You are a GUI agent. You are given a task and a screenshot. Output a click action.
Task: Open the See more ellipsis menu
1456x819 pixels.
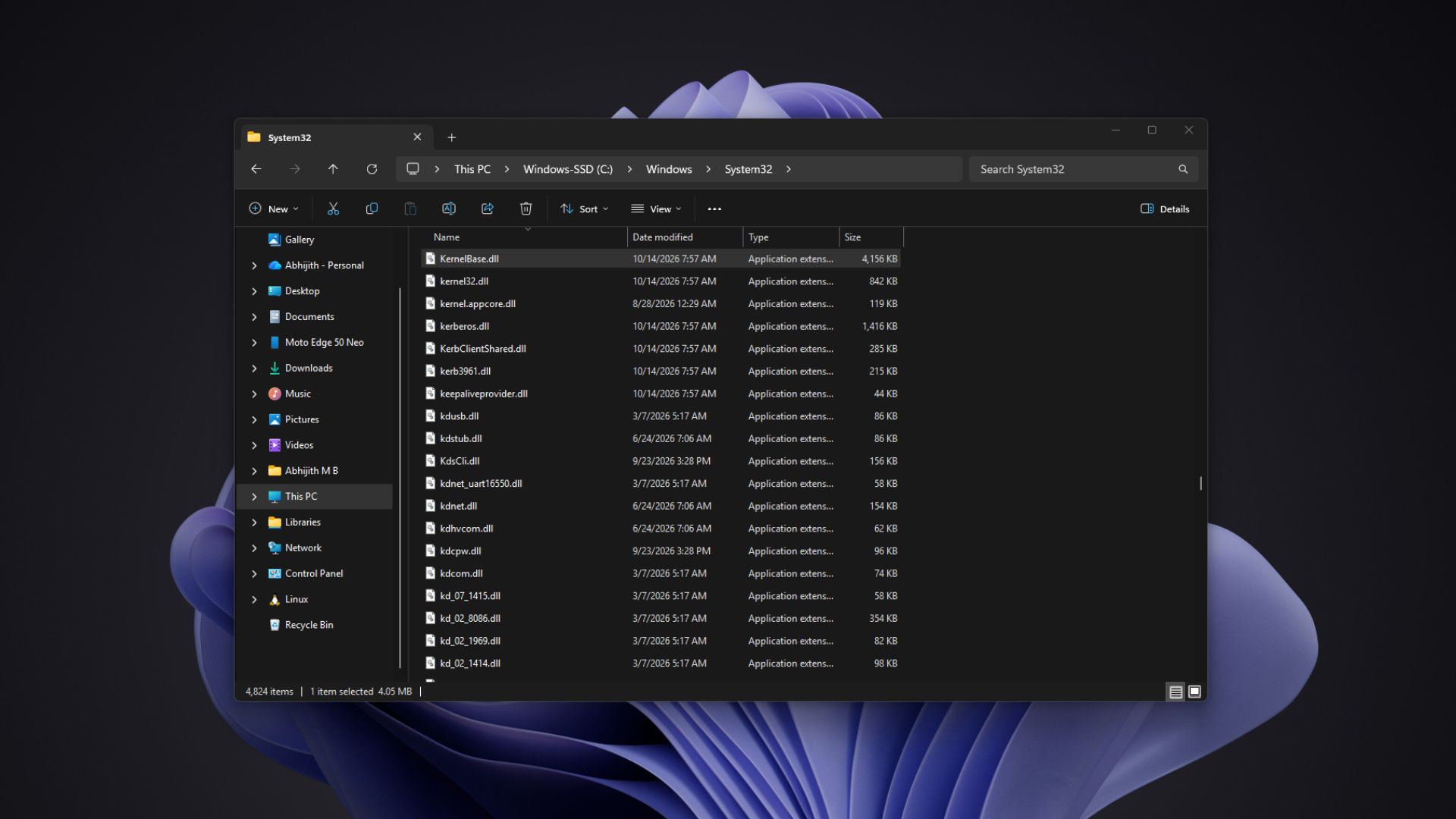click(x=714, y=209)
